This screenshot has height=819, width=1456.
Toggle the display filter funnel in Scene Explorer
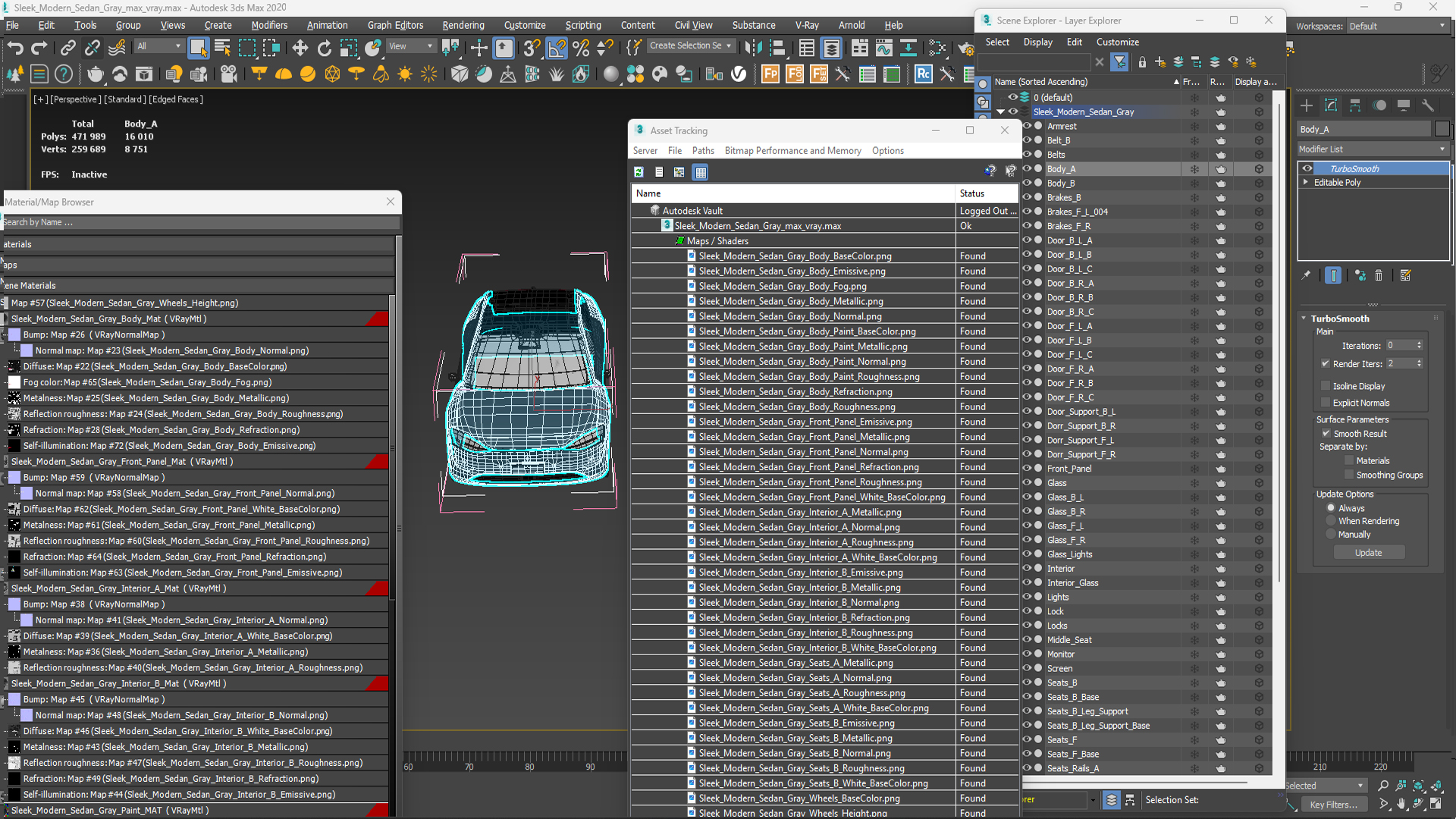1119,62
